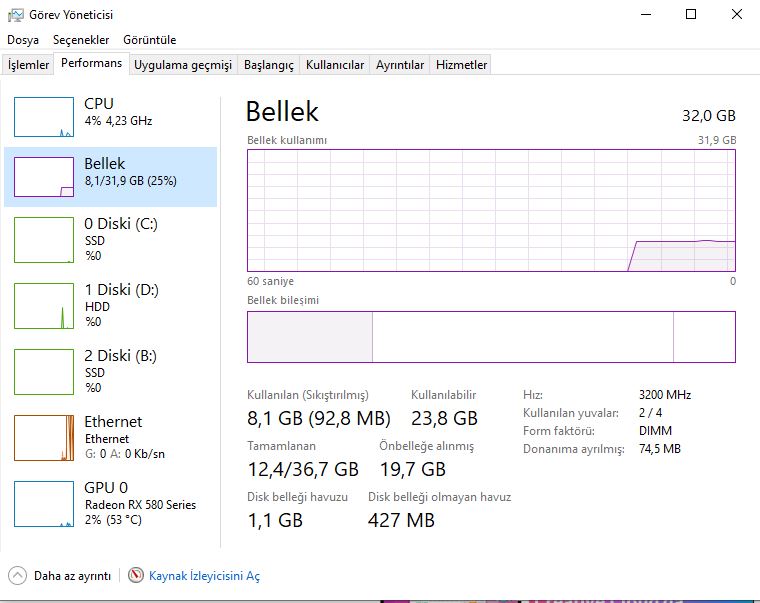
Task: Open the 2 Diski (B:) graph thumbnail
Action: (x=44, y=372)
